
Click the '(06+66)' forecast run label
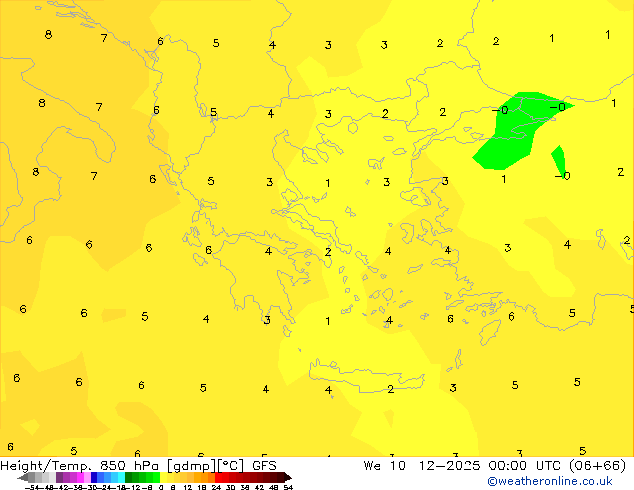[597, 466]
